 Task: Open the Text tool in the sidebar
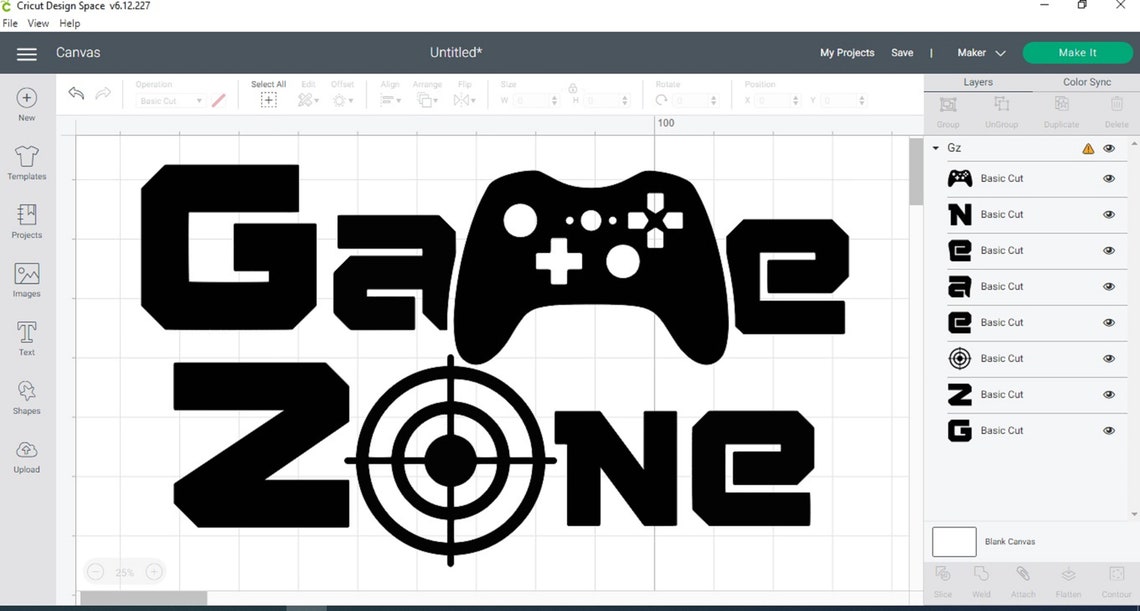[x=26, y=336]
